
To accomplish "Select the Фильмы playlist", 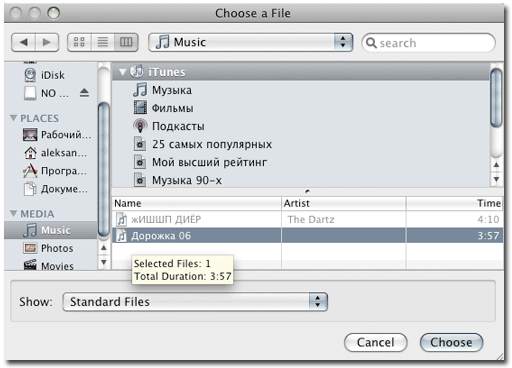I will pos(301,108).
